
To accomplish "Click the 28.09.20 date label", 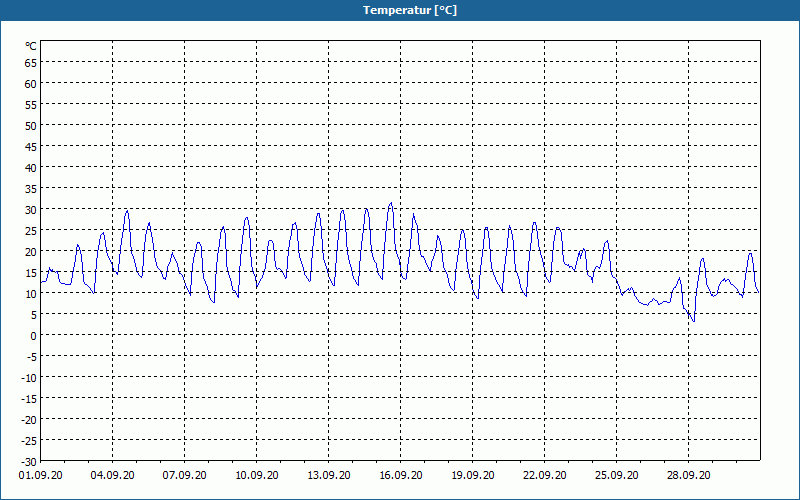I will tap(688, 475).
